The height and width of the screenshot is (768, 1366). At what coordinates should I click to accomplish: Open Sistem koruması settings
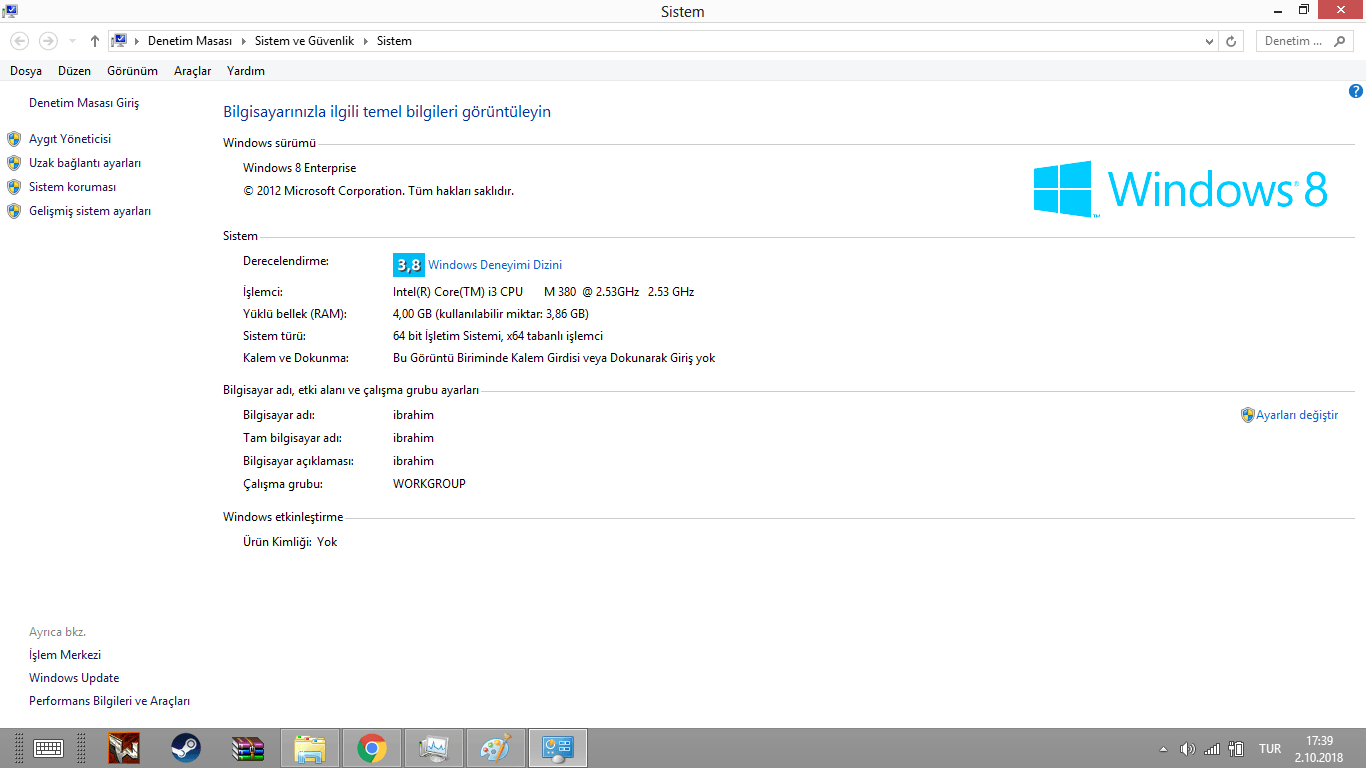pyautogui.click(x=72, y=187)
